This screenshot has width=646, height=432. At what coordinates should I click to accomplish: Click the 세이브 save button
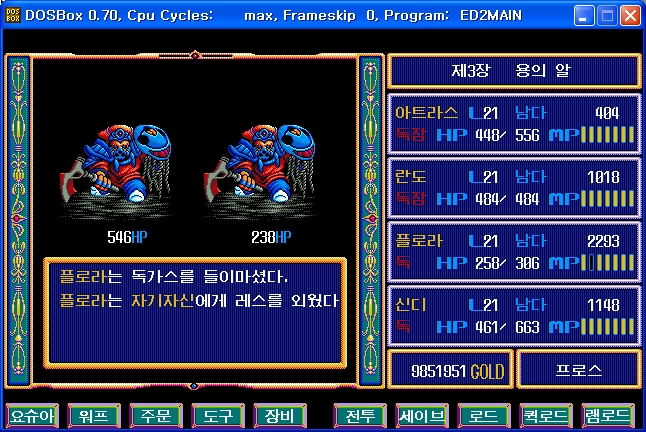click(422, 416)
